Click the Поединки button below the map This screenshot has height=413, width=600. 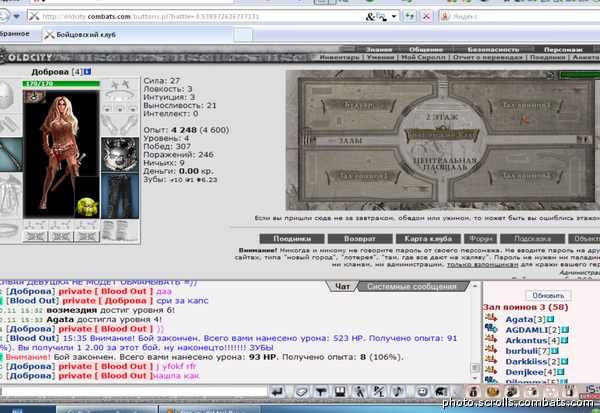click(292, 238)
